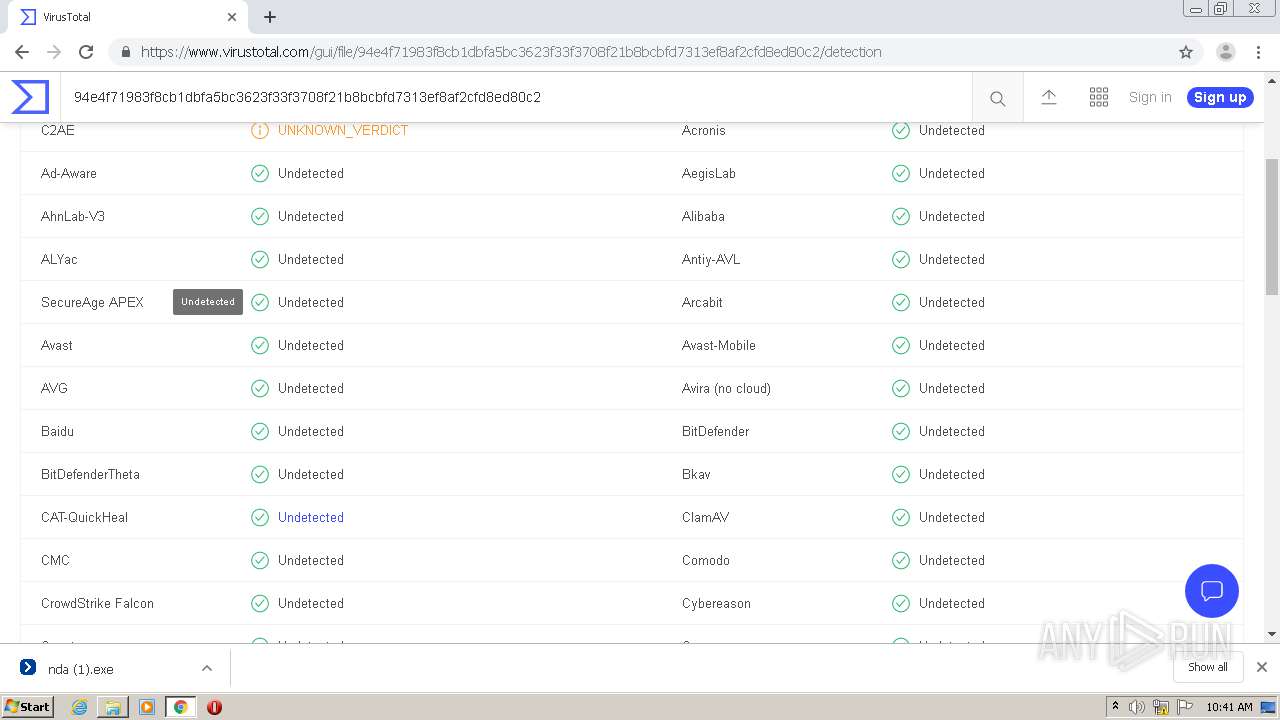Click the Undetected status text for AVG

[x=311, y=388]
